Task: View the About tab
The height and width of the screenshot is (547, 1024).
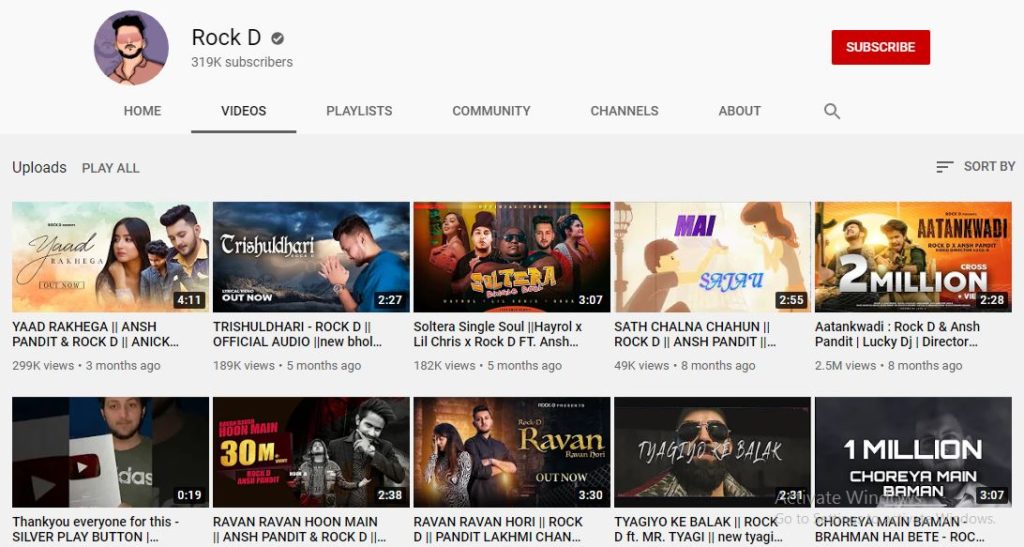Action: pos(739,111)
